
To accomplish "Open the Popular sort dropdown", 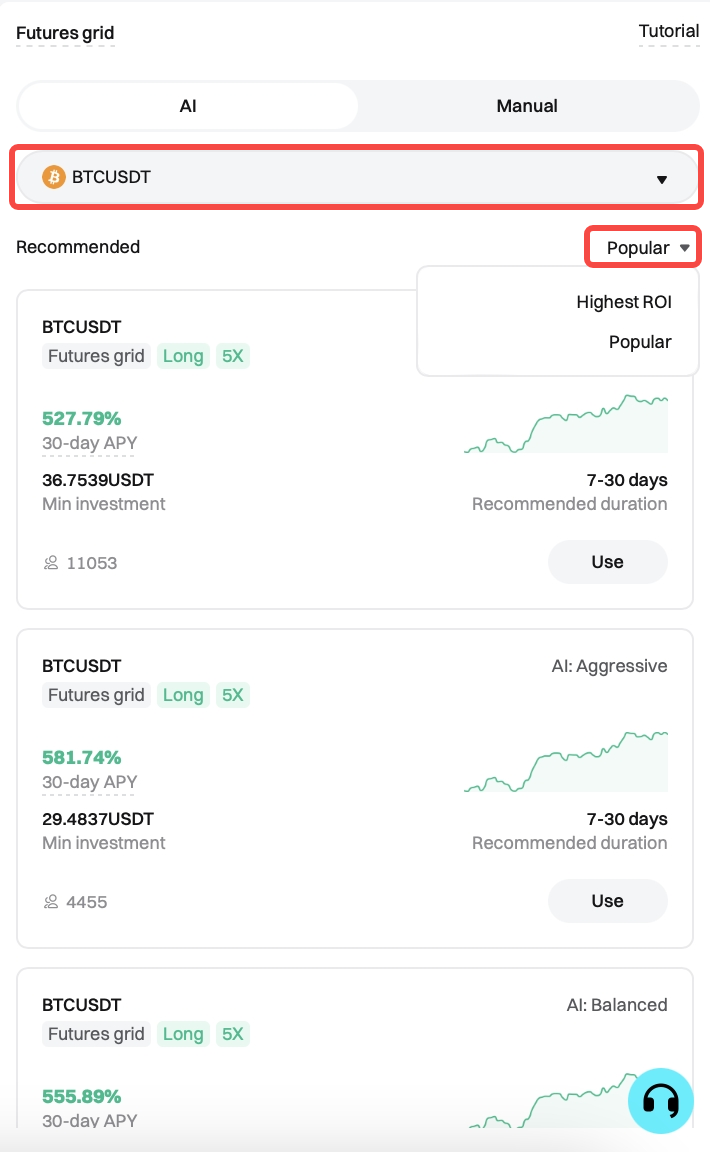I will click(x=642, y=247).
